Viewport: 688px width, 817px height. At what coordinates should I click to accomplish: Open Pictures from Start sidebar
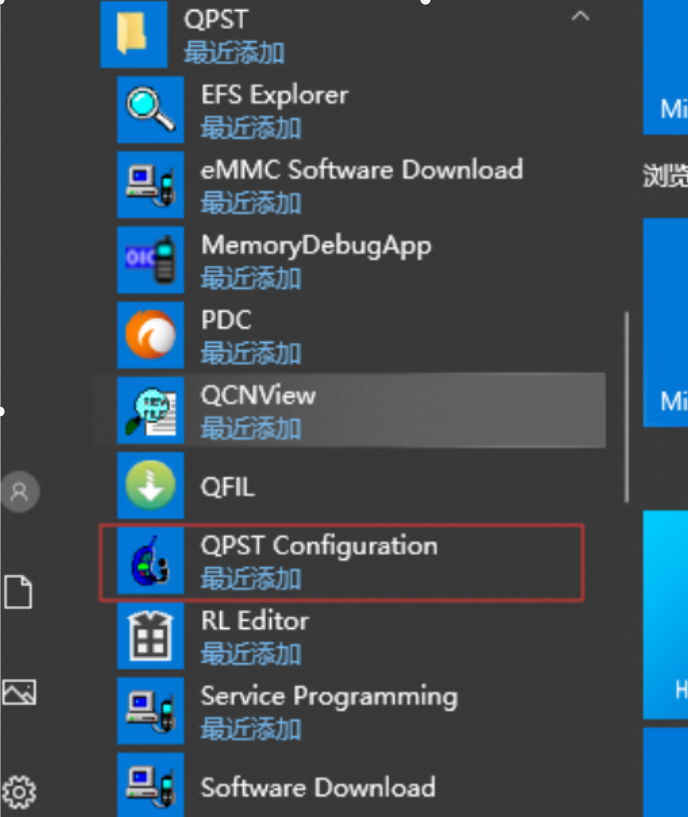coord(19,692)
